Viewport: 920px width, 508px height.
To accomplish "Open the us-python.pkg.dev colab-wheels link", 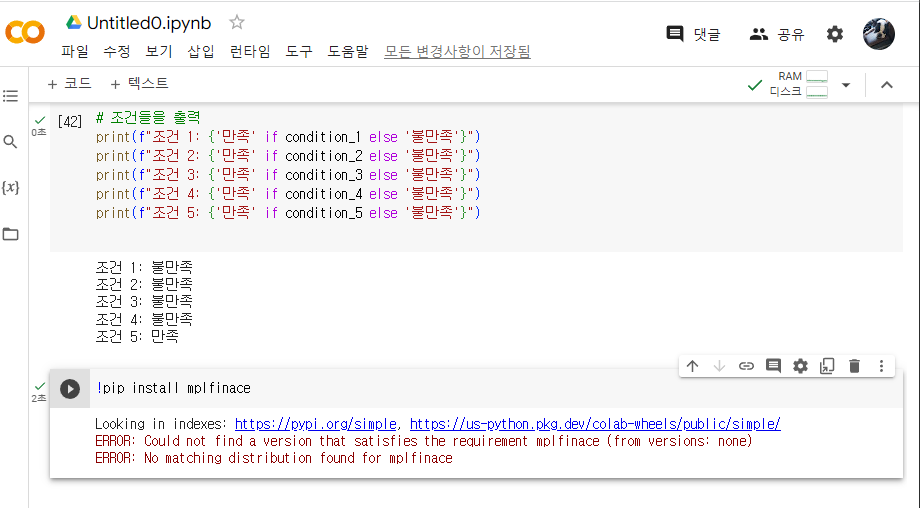I will pyautogui.click(x=595, y=424).
